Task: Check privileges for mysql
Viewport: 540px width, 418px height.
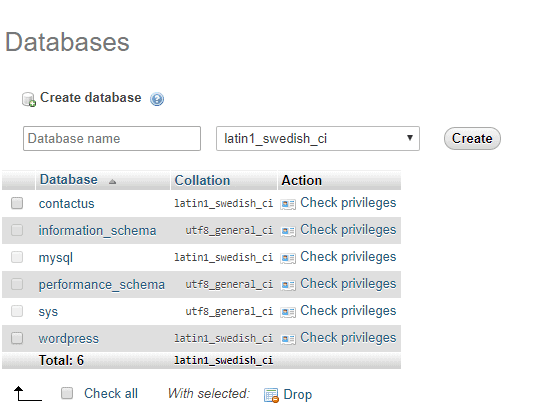Action: 348,257
